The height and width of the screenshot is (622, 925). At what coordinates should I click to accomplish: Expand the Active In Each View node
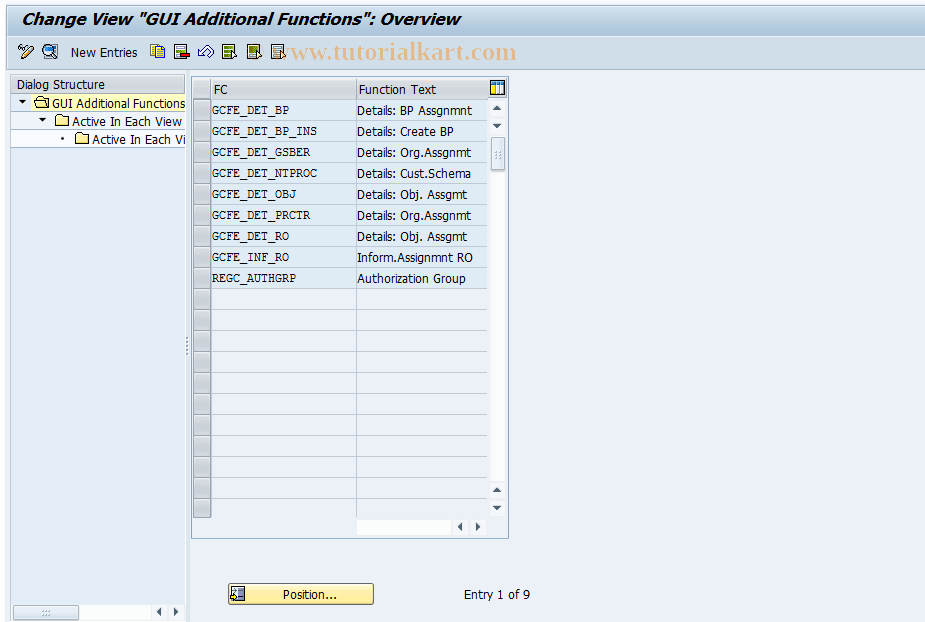pyautogui.click(x=42, y=122)
